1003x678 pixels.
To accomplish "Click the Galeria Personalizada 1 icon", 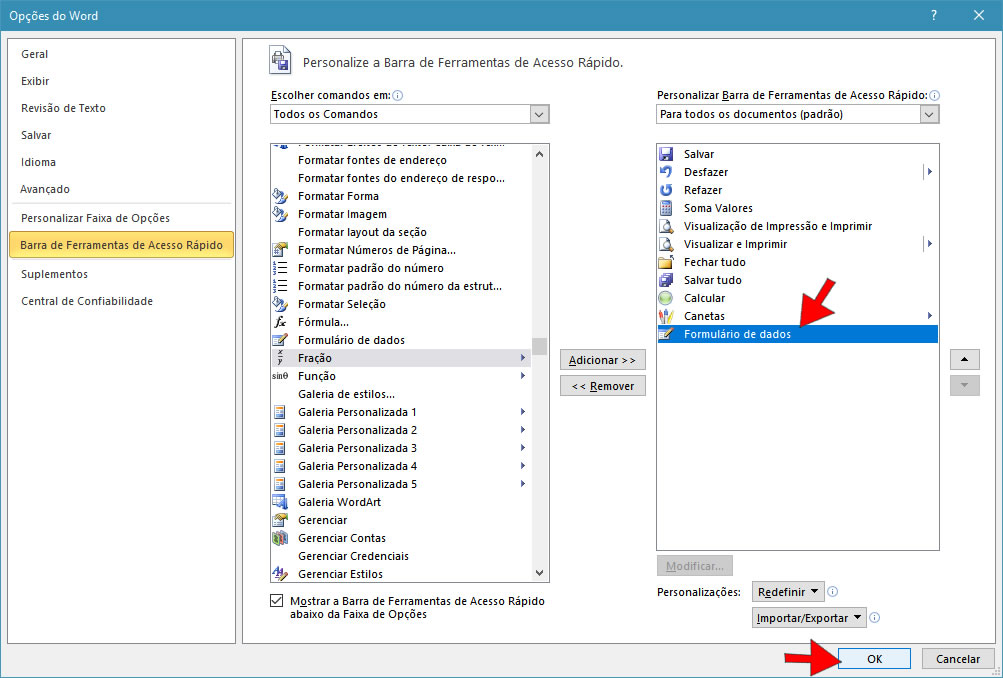I will click(280, 412).
